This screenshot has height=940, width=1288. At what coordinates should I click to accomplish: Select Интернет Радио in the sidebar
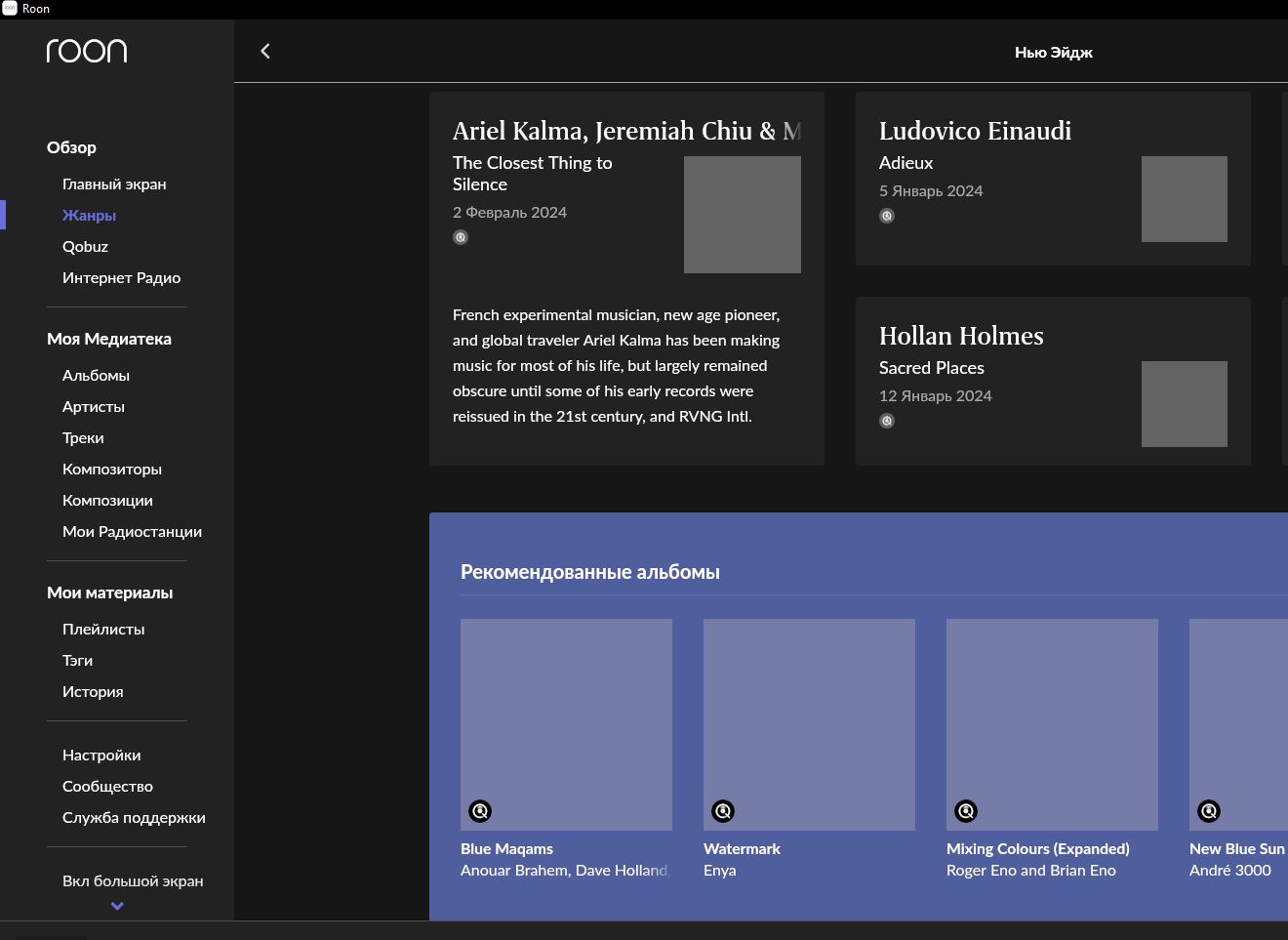point(121,277)
